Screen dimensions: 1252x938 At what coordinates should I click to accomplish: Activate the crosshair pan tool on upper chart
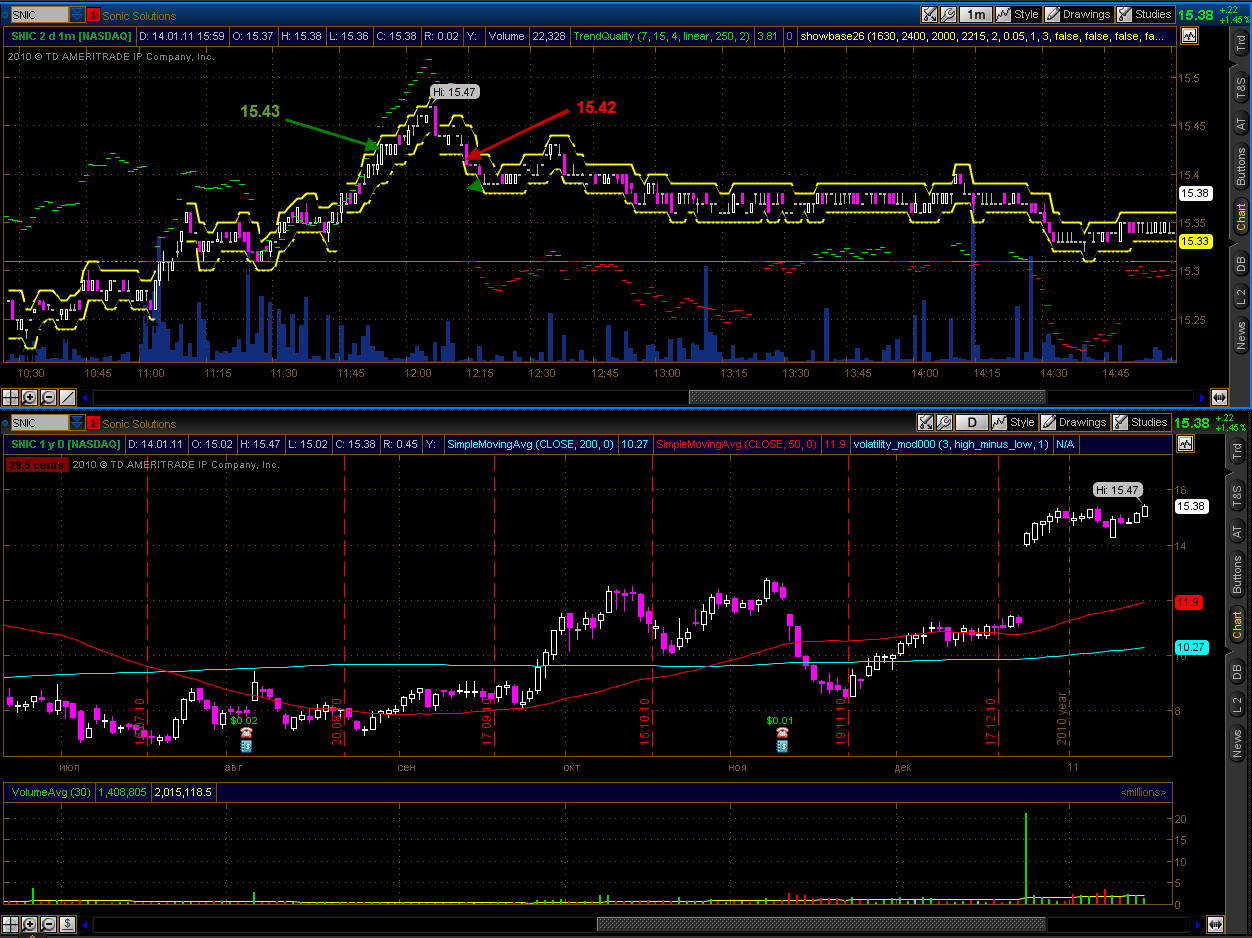click(11, 397)
